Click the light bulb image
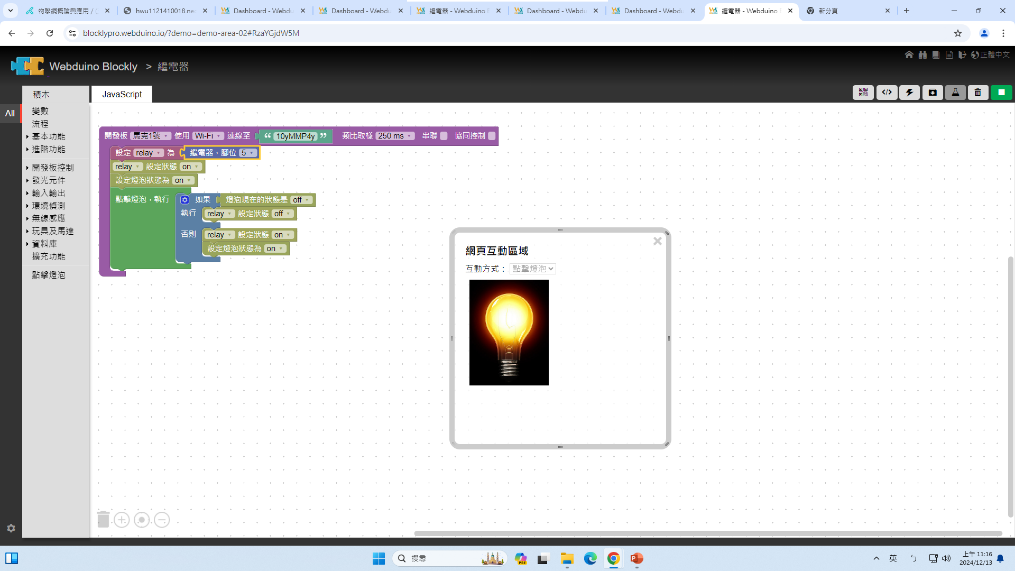This screenshot has height=571, width=1015. click(x=509, y=332)
